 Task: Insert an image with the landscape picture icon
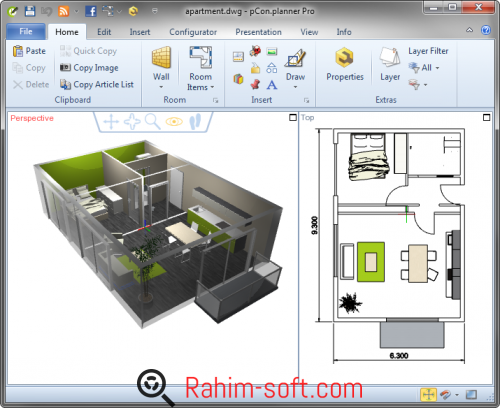272,51
